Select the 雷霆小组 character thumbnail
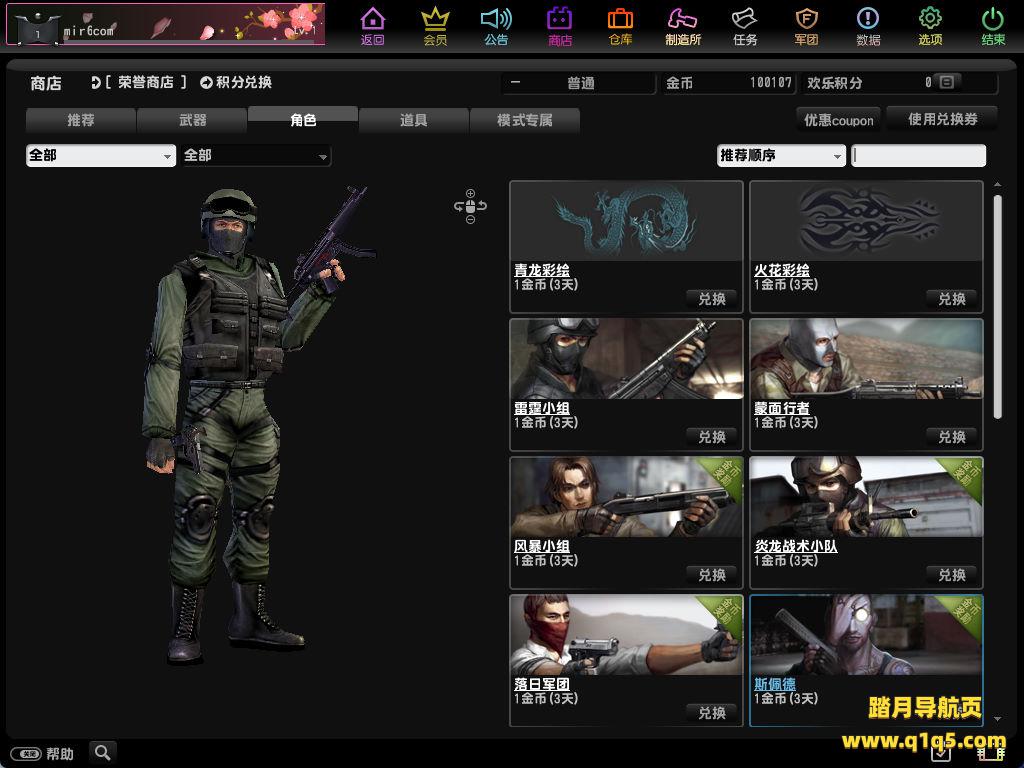 point(626,359)
